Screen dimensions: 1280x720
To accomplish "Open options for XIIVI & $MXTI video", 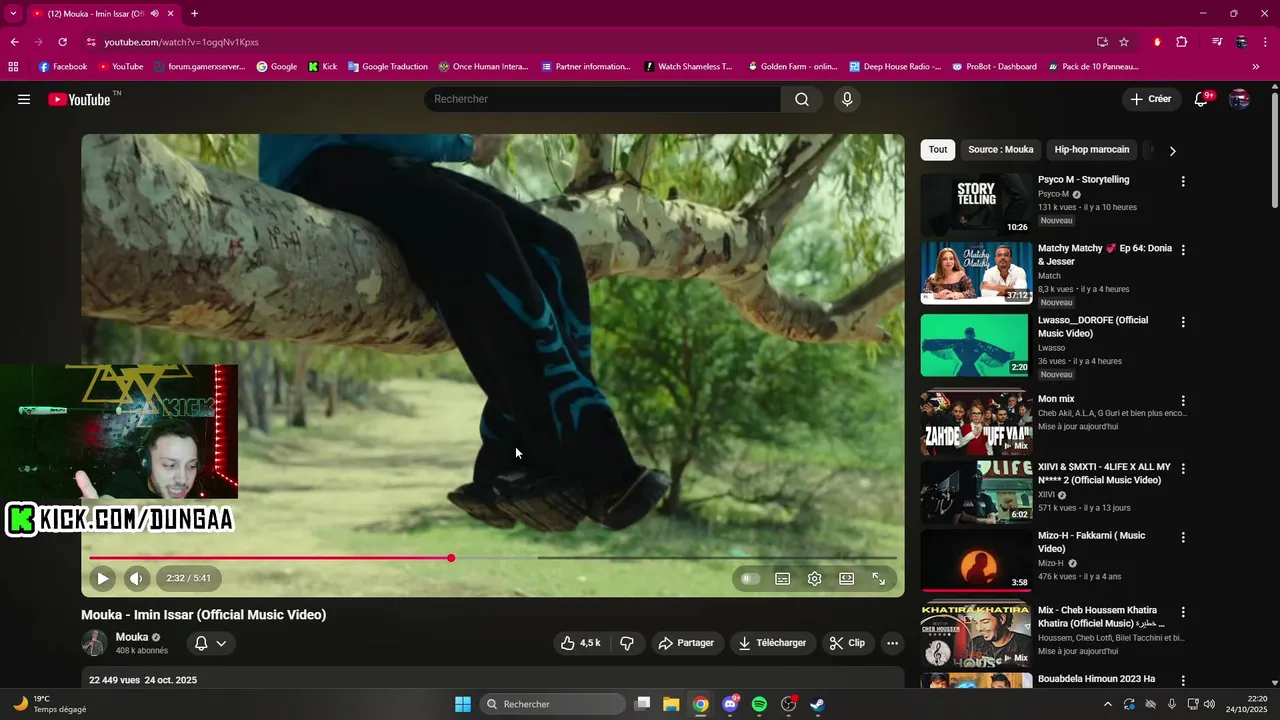I will (1183, 469).
